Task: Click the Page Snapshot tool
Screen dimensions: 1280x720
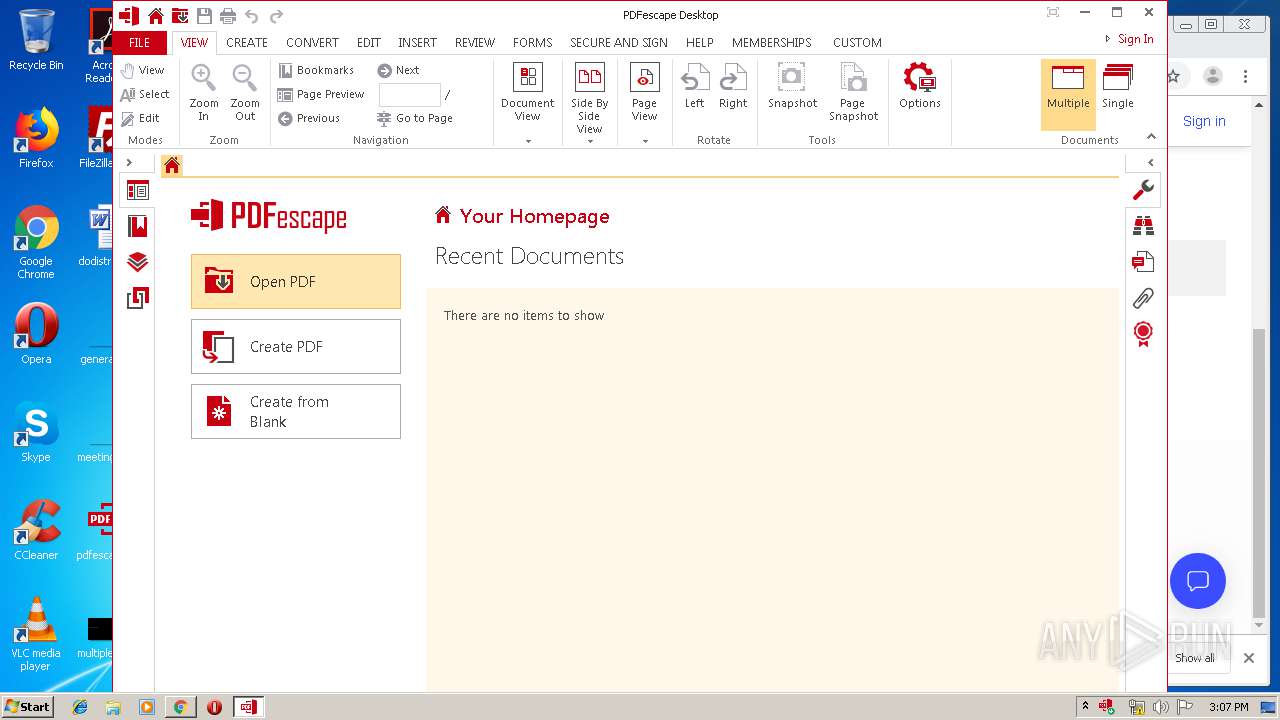Action: click(x=853, y=93)
